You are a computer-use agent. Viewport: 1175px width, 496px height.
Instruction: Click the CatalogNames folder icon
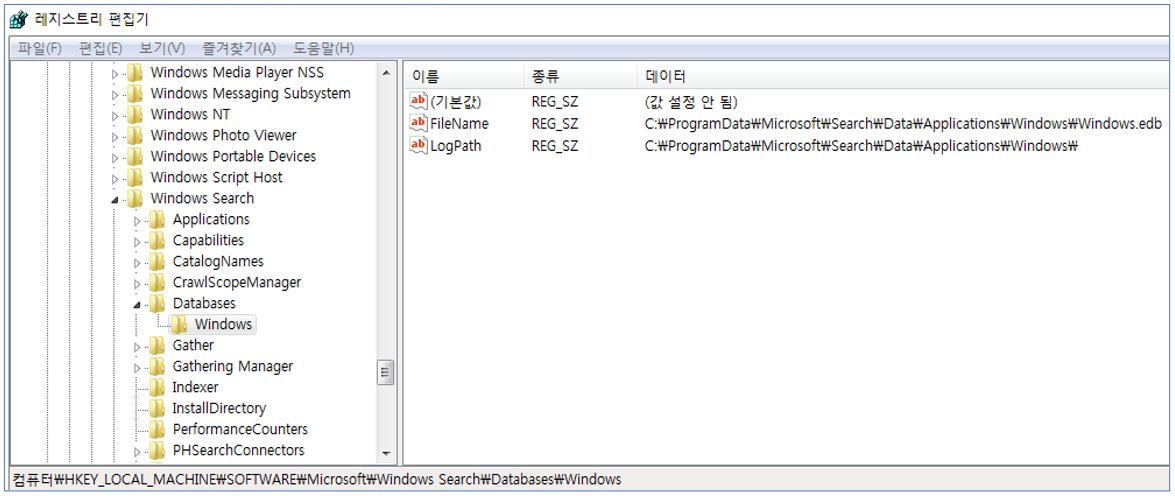(156, 261)
